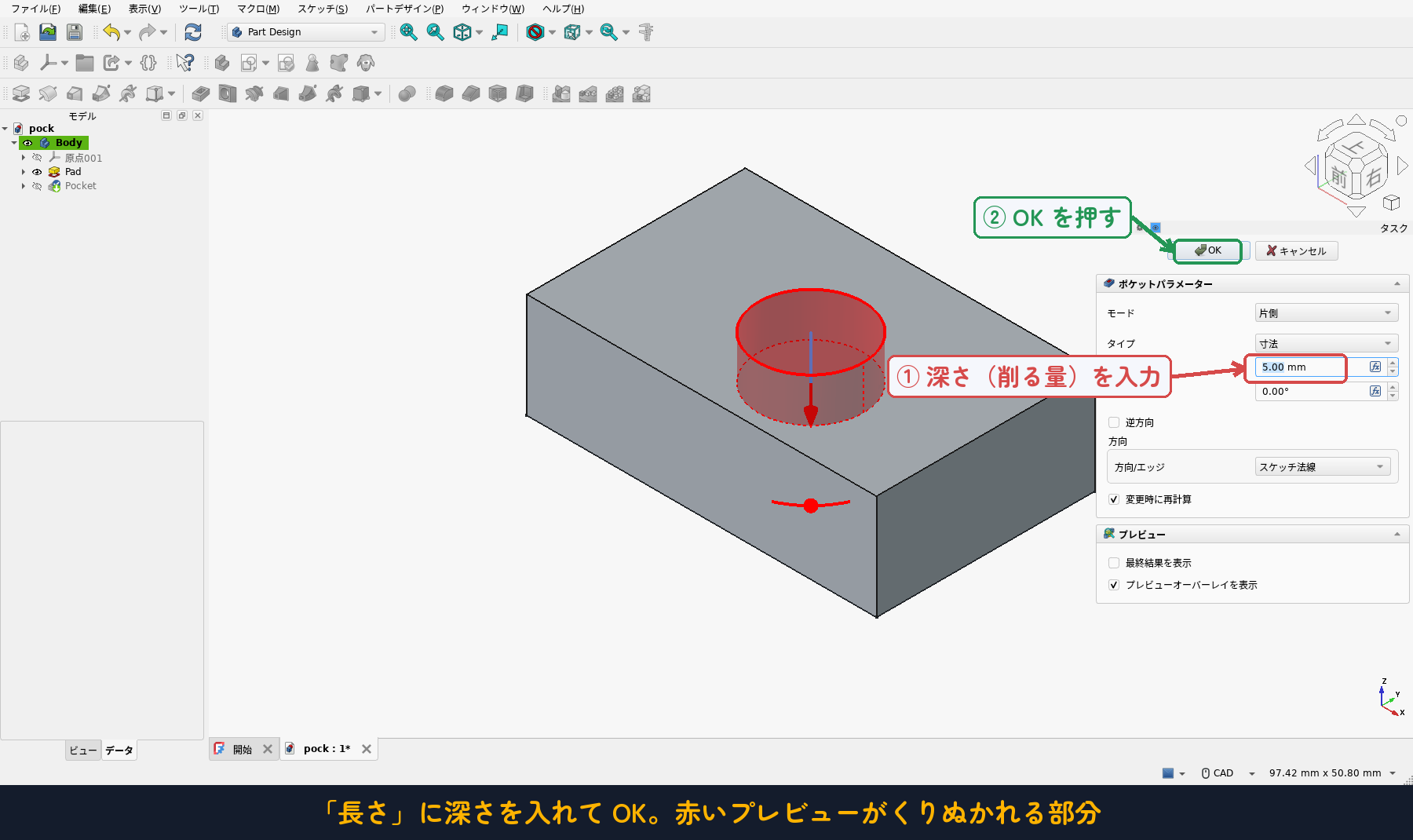The width and height of the screenshot is (1413, 840).
Task: Click the Hole tool icon
Action: pyautogui.click(x=228, y=94)
